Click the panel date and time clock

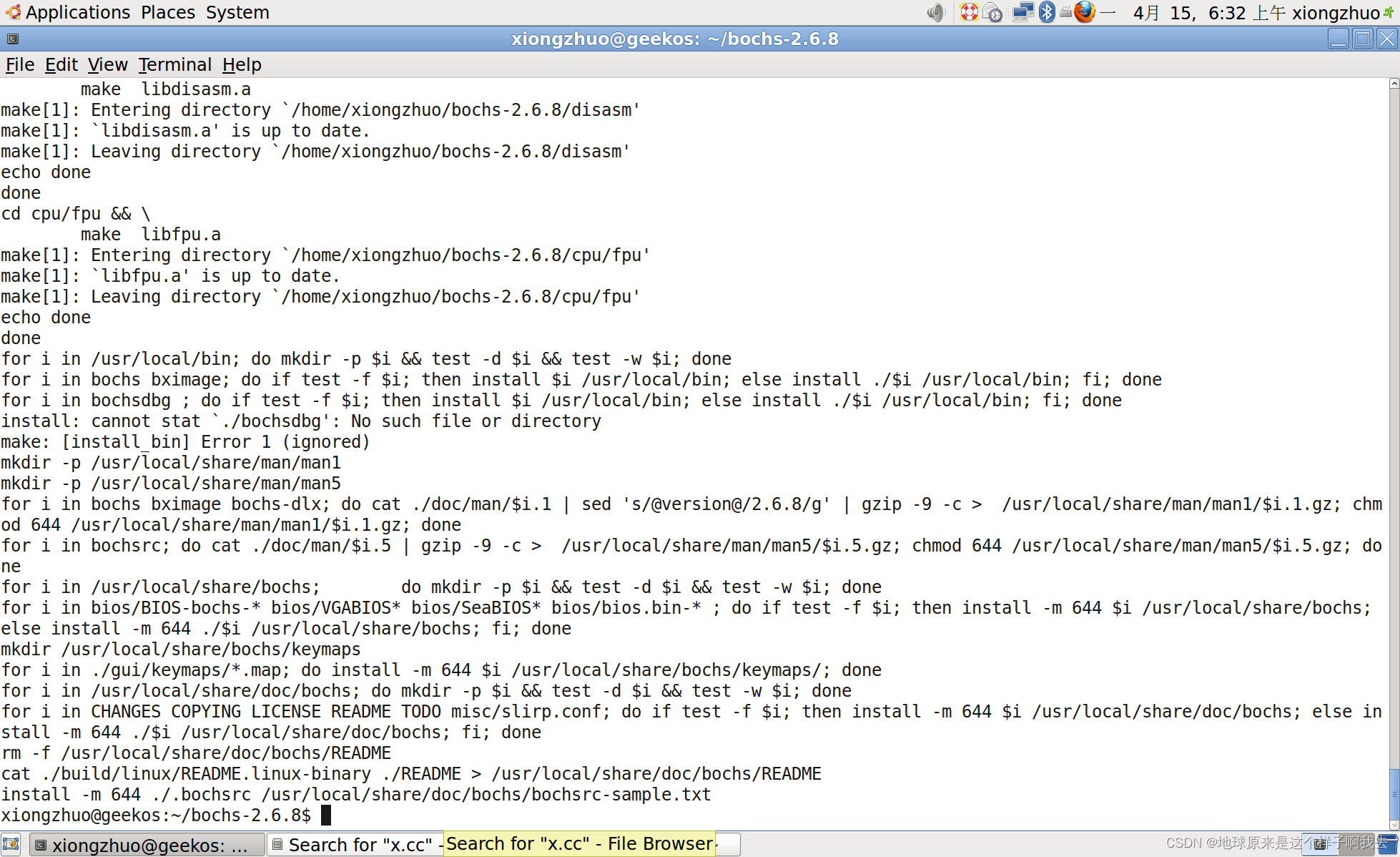tap(1208, 12)
